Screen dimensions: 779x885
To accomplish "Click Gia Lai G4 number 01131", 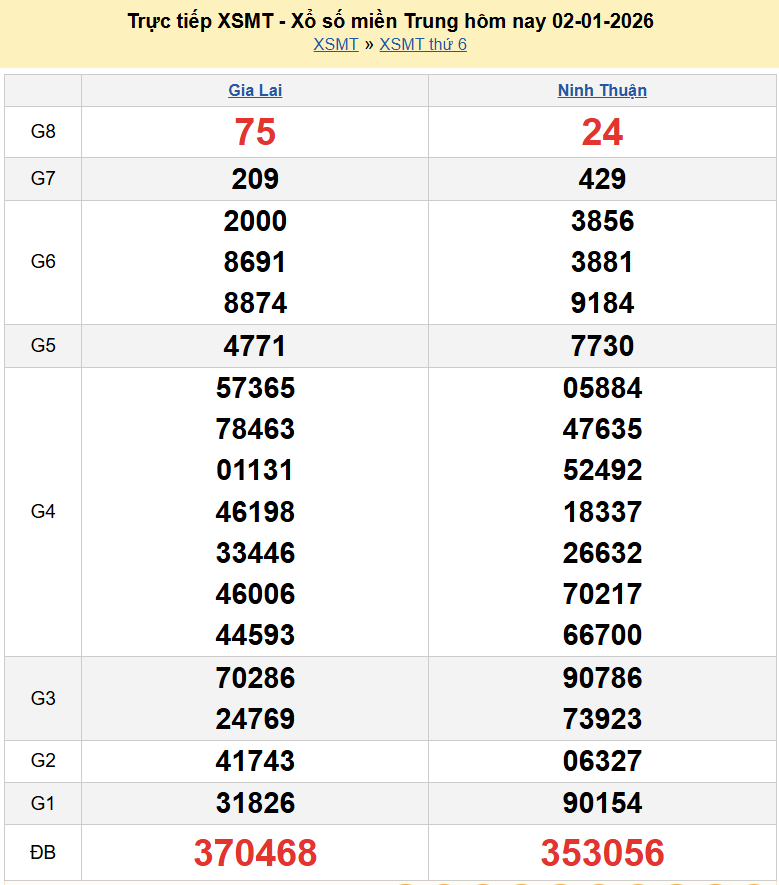I will coord(255,470).
